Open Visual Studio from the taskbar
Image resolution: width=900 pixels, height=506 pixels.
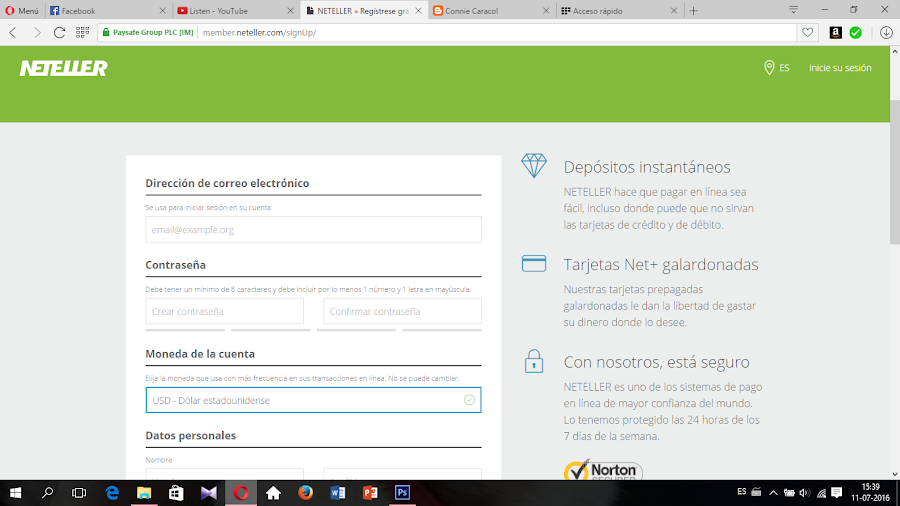208,493
